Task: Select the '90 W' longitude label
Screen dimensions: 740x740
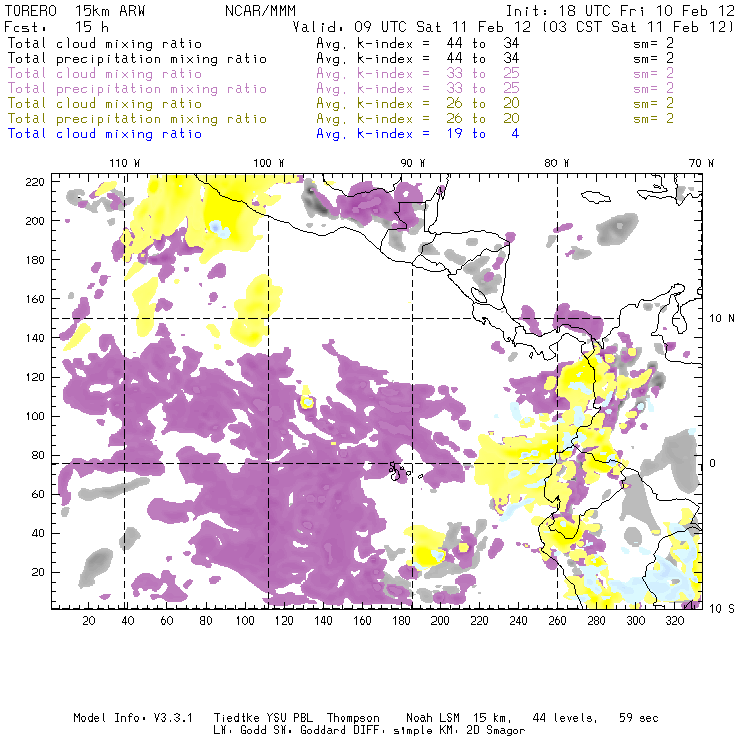Action: 413,163
